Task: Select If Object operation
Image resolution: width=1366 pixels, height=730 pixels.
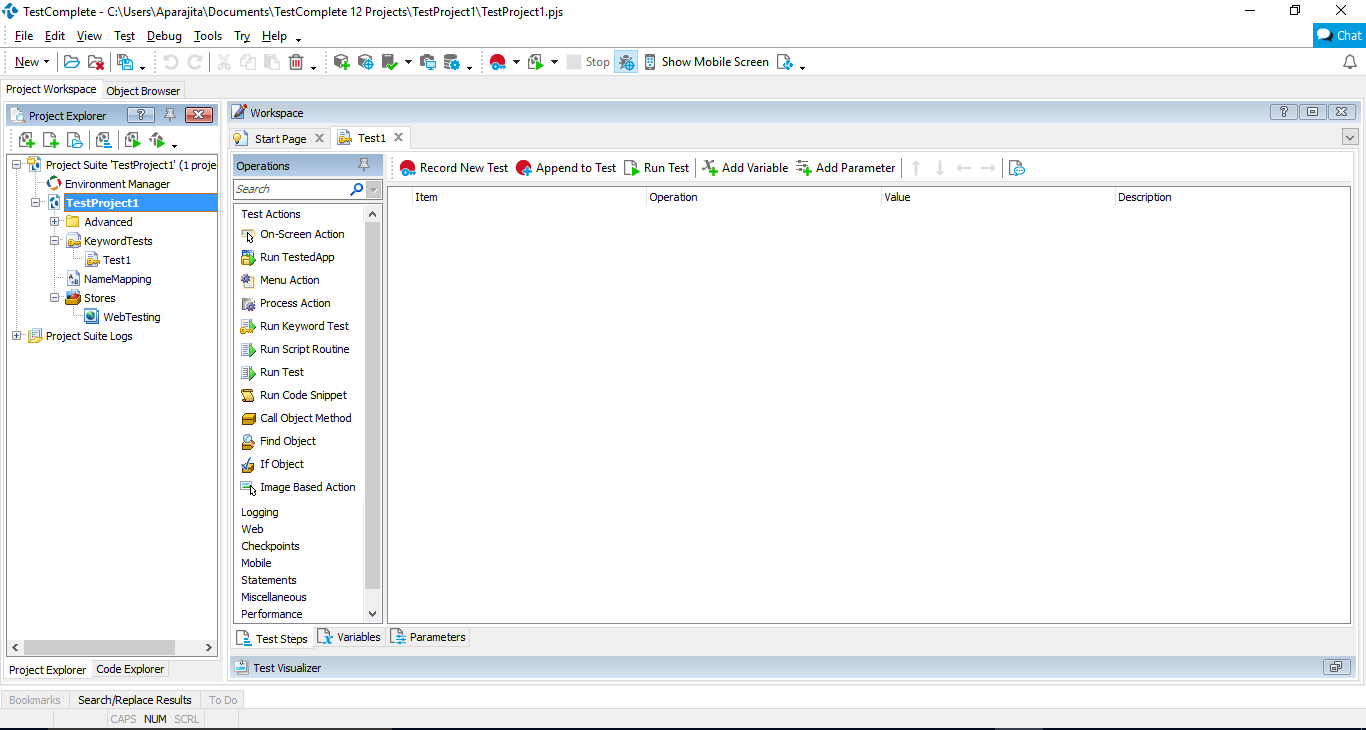Action: coord(282,464)
